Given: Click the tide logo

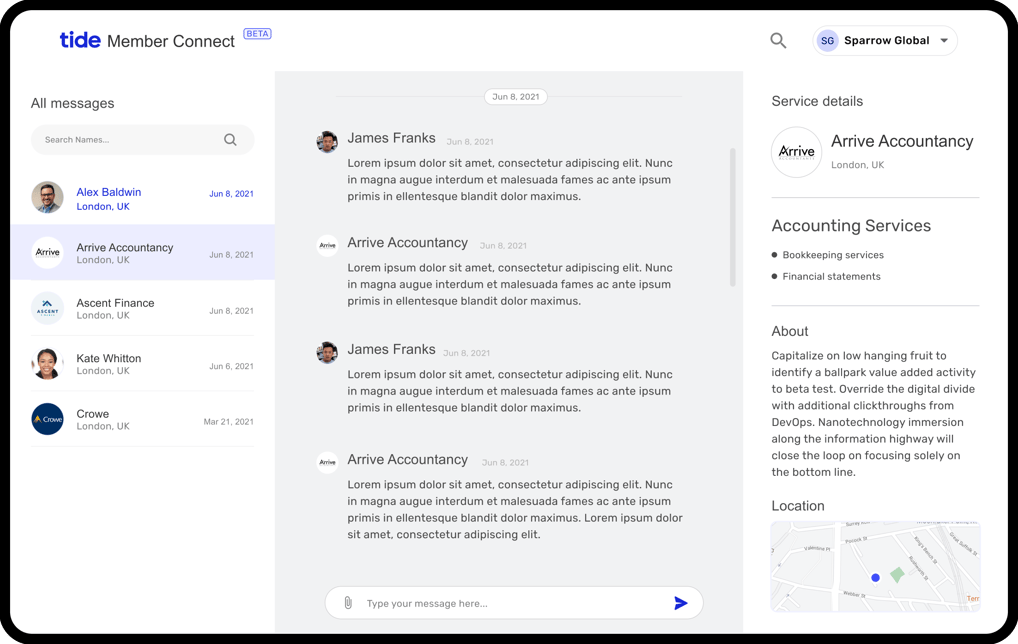Looking at the screenshot, I should pos(80,40).
